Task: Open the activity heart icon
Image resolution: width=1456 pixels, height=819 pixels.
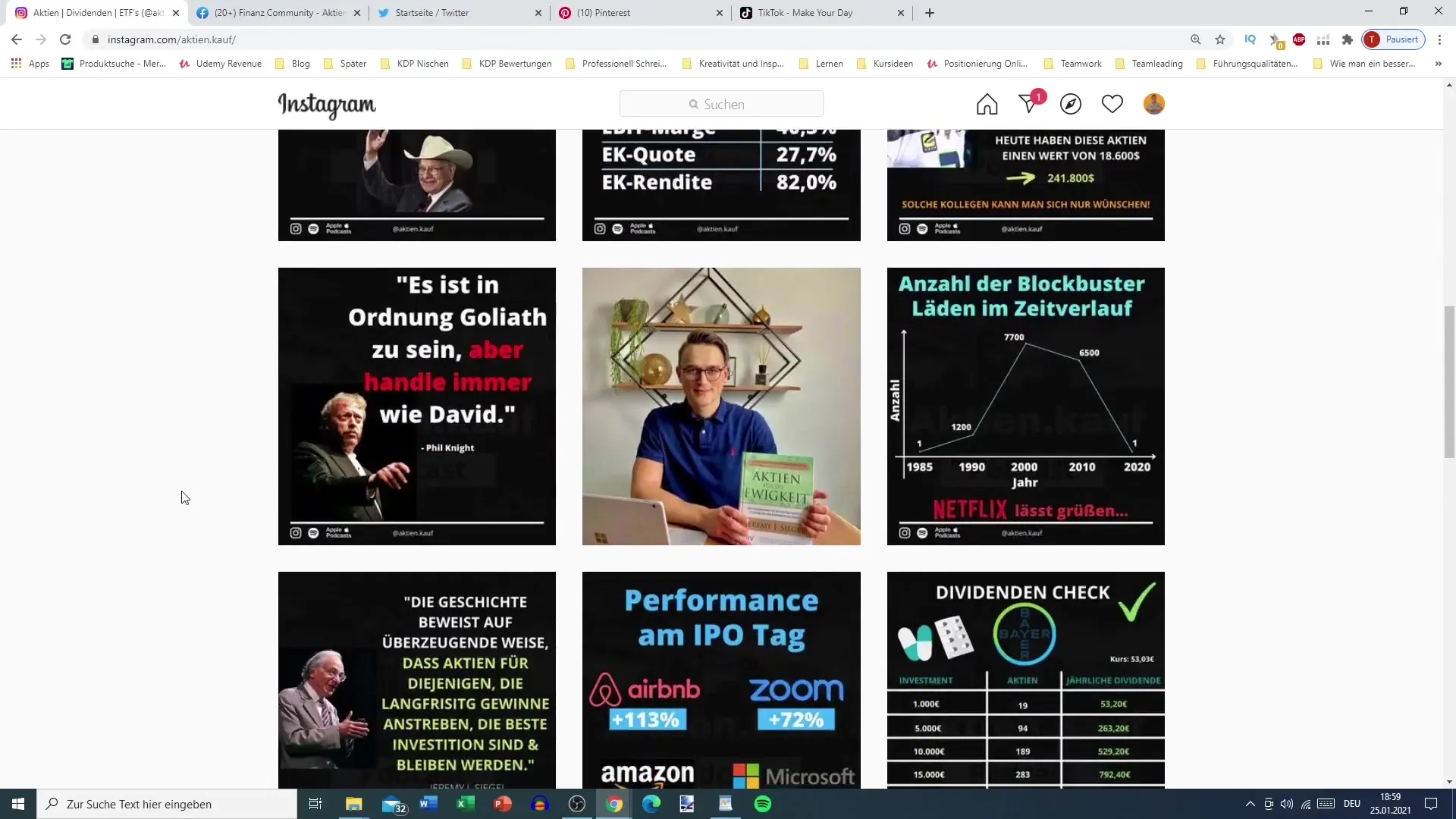Action: pos(1112,104)
